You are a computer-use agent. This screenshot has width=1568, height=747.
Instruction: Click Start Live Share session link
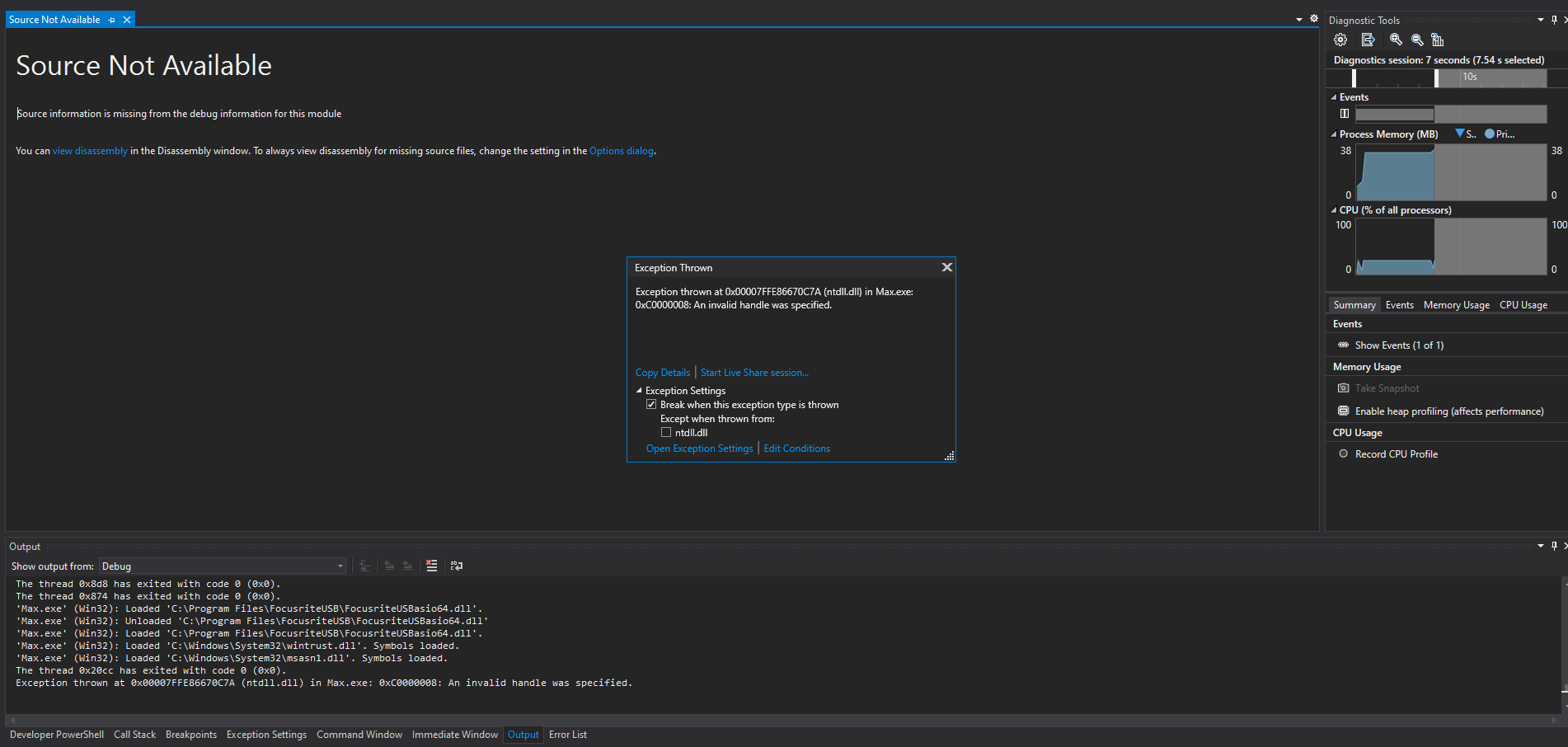[x=754, y=373]
